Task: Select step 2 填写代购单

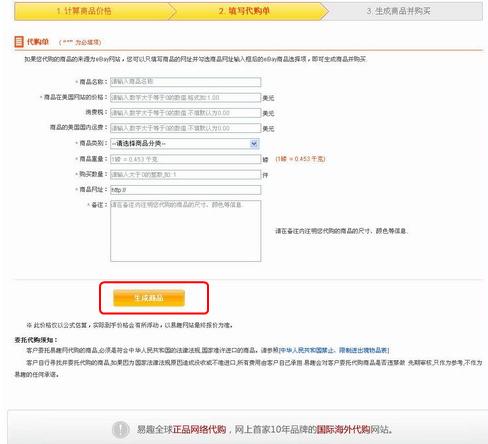Action: 244,11
